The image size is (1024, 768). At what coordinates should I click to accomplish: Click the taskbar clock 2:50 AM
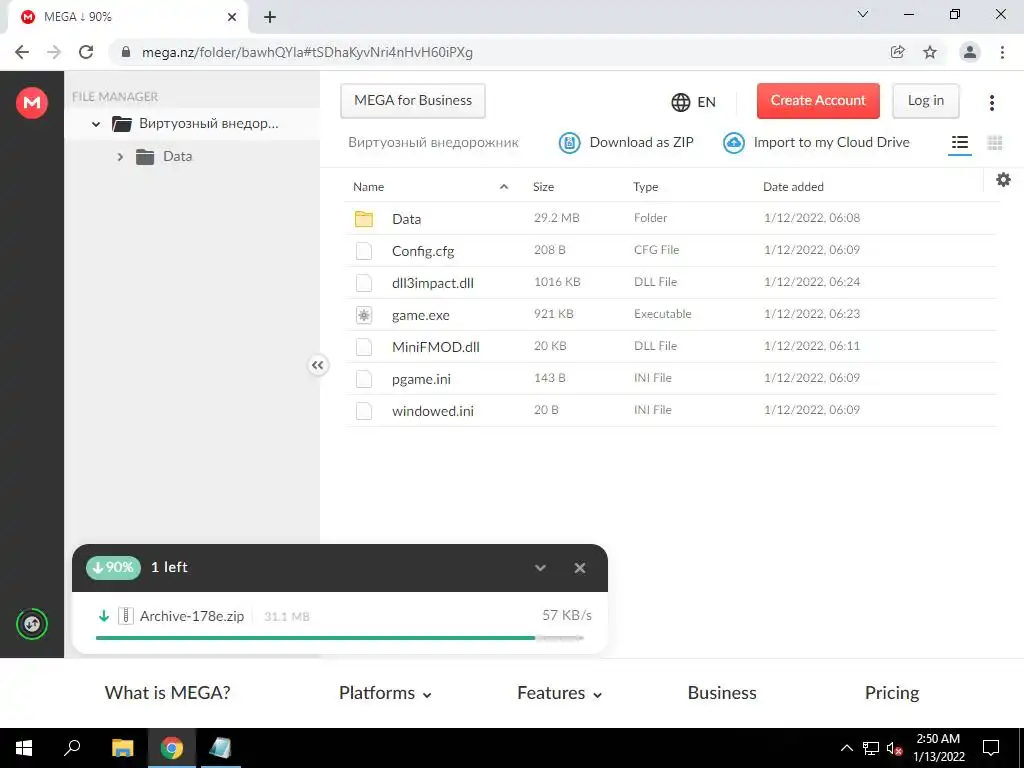click(x=938, y=748)
